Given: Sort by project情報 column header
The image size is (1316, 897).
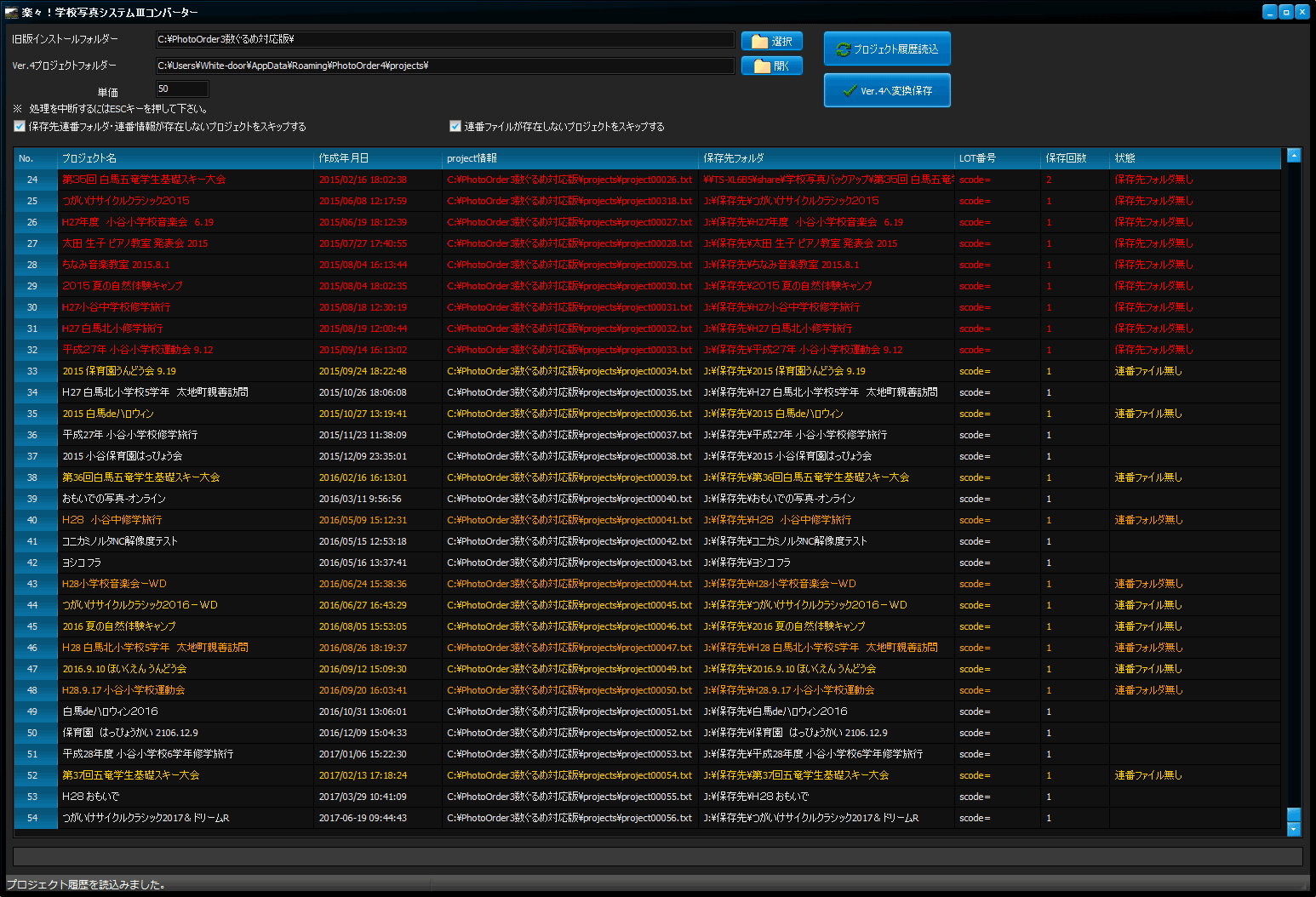Looking at the screenshot, I should click(570, 158).
